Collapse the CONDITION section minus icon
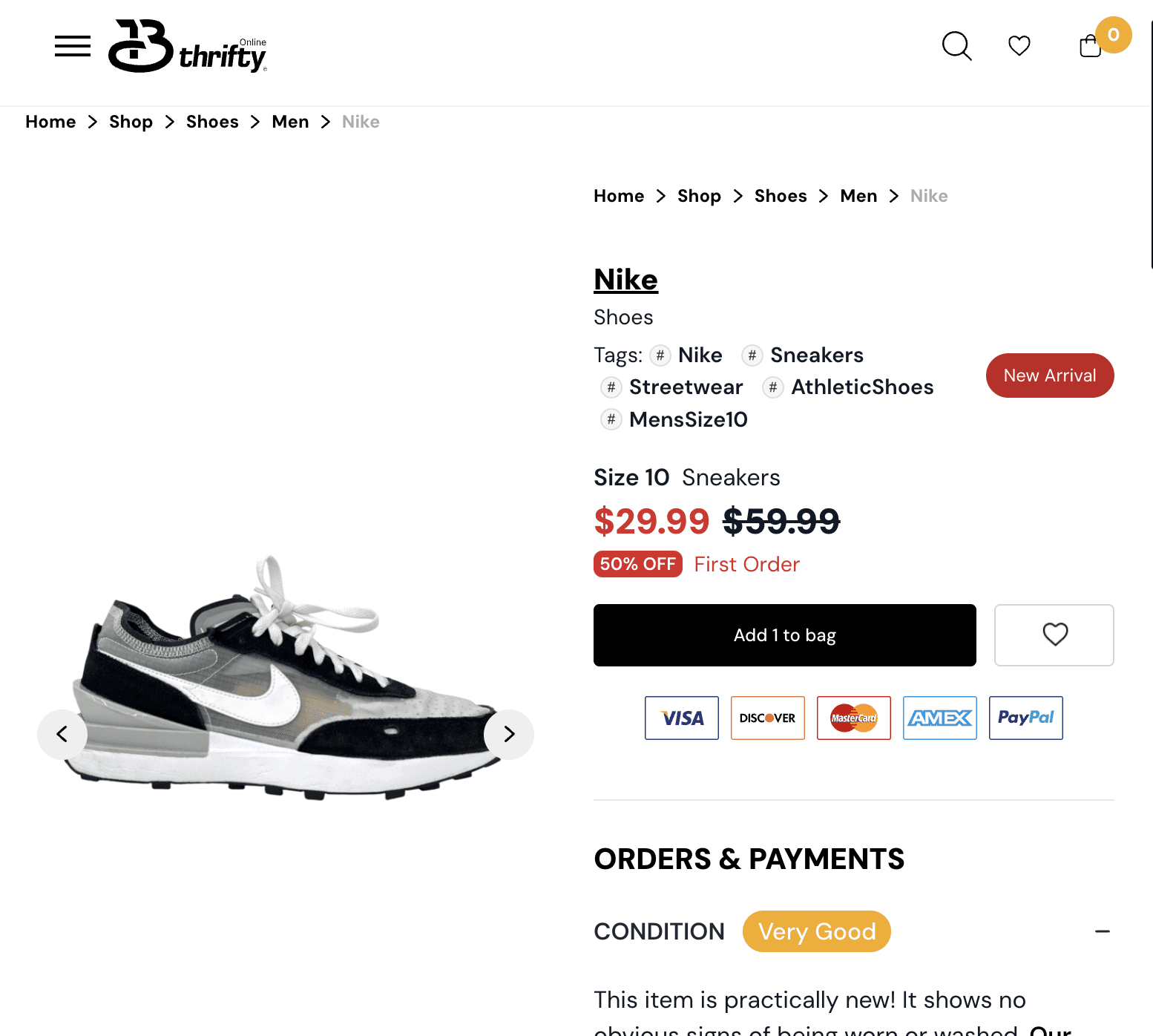 [1103, 931]
